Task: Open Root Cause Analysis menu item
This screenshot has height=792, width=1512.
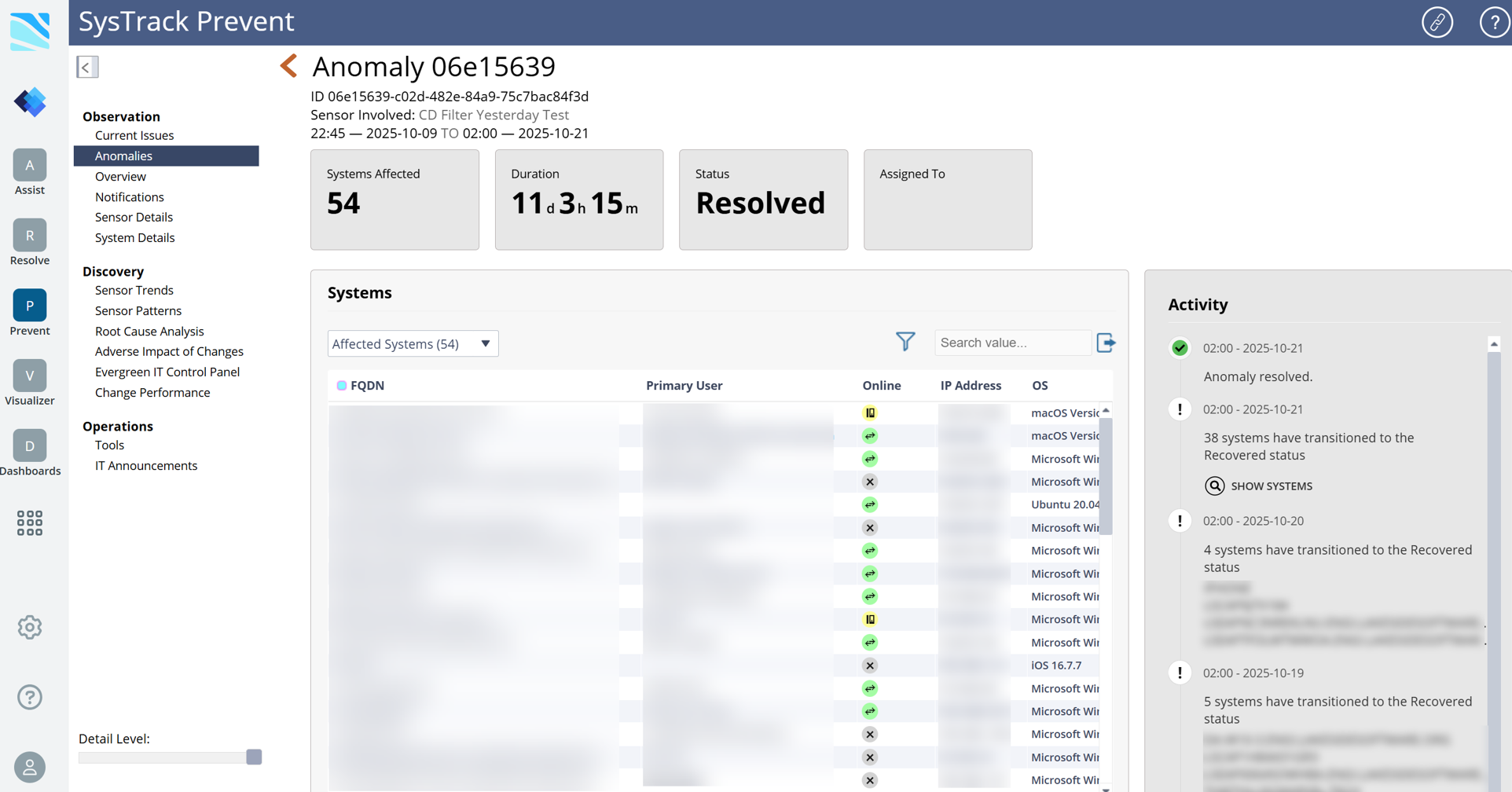Action: (x=149, y=331)
